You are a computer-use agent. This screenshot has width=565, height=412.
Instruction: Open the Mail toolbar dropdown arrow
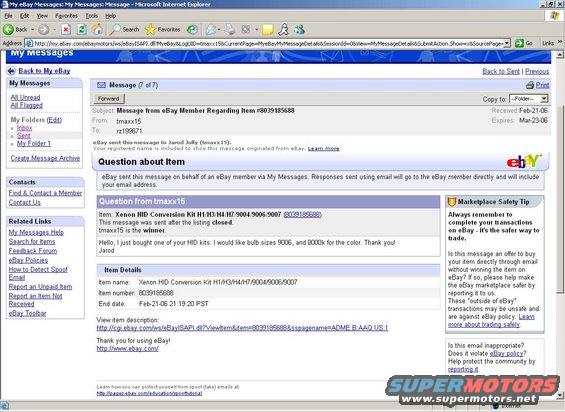pos(219,30)
